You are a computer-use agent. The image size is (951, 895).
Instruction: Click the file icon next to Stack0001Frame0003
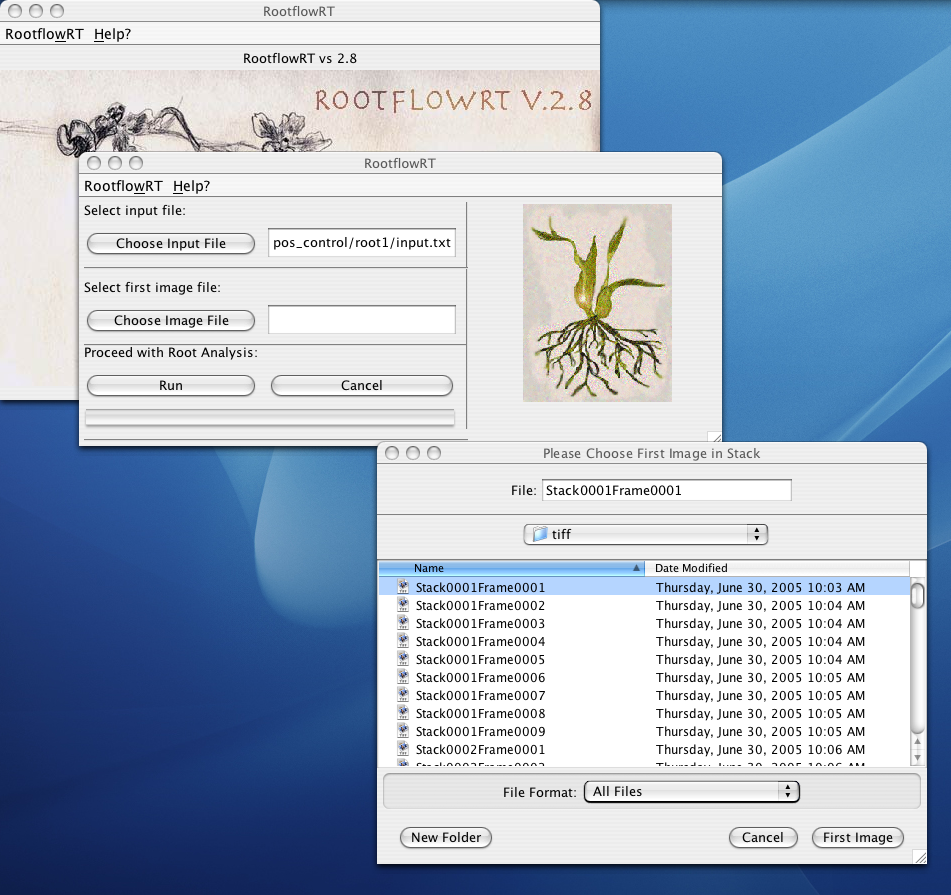(403, 623)
